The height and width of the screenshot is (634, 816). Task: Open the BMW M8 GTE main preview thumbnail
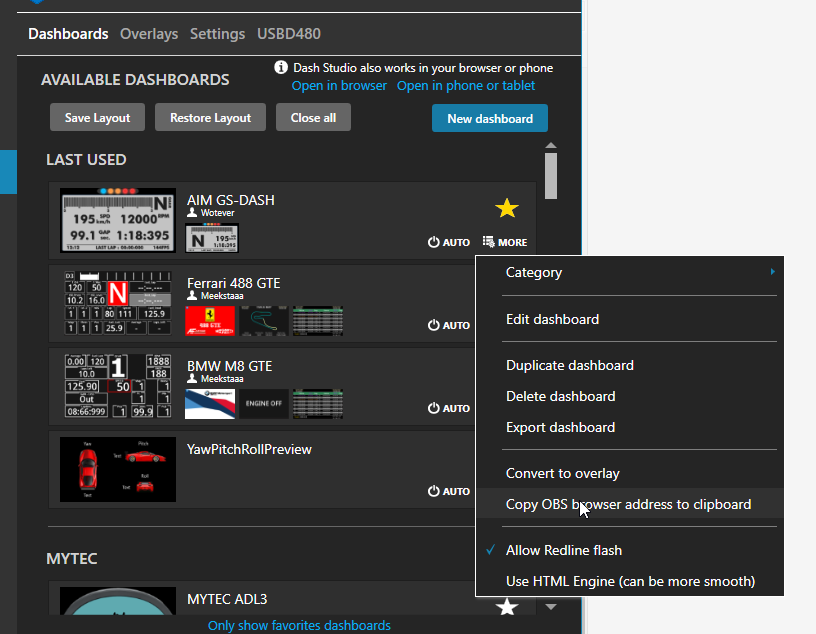[x=118, y=386]
